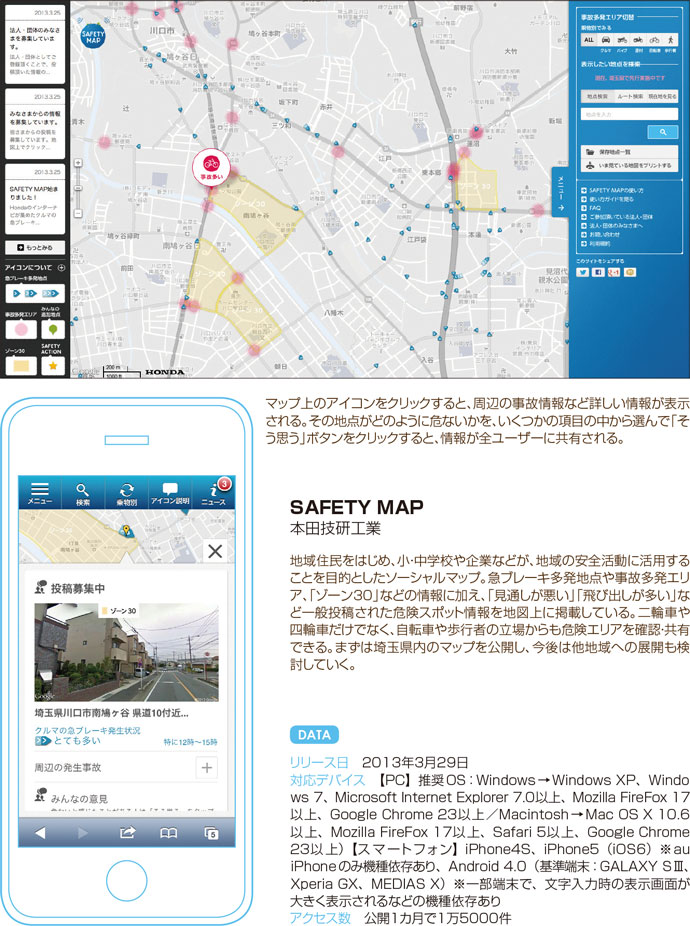
Task: Click the pink accident area legend swatch
Action: coord(21,329)
